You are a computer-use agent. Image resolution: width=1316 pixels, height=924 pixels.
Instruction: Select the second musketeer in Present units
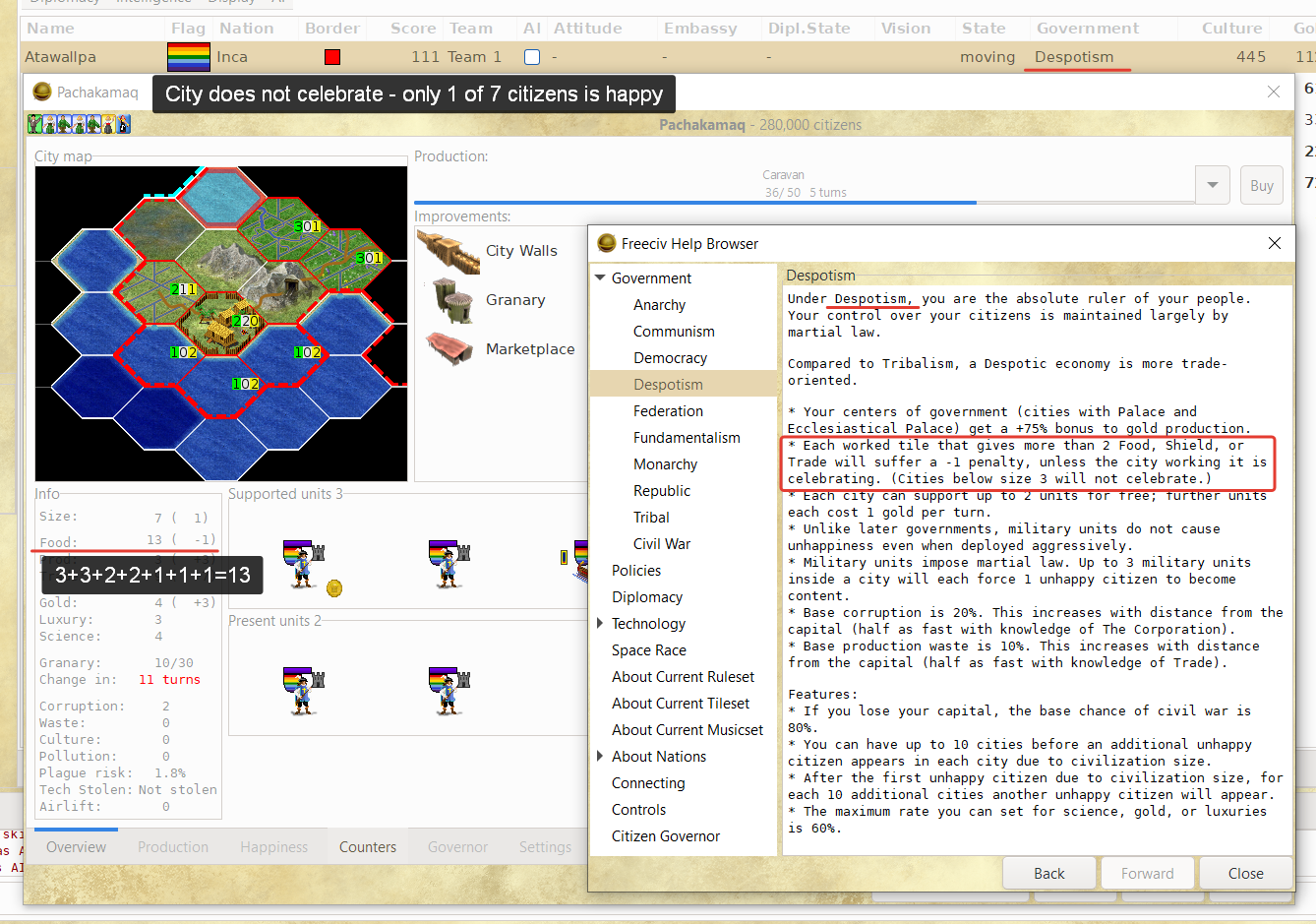pyautogui.click(x=449, y=690)
